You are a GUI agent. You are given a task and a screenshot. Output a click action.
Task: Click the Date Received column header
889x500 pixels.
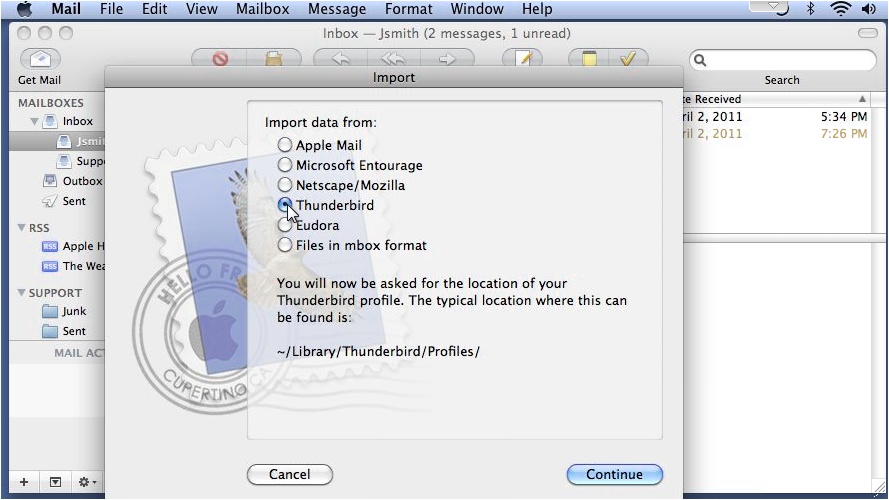pos(777,99)
